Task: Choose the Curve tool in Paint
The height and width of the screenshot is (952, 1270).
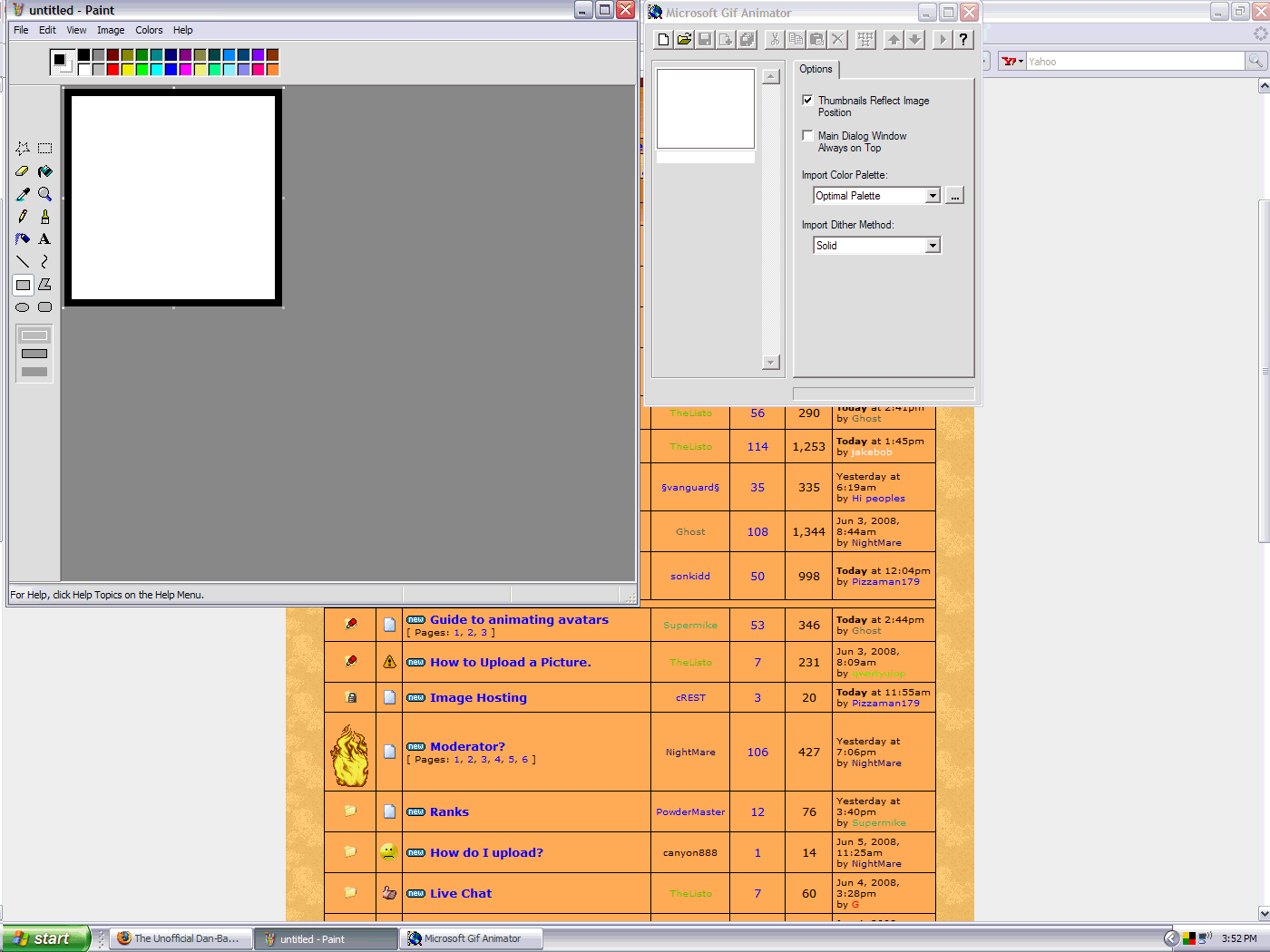Action: [x=44, y=262]
